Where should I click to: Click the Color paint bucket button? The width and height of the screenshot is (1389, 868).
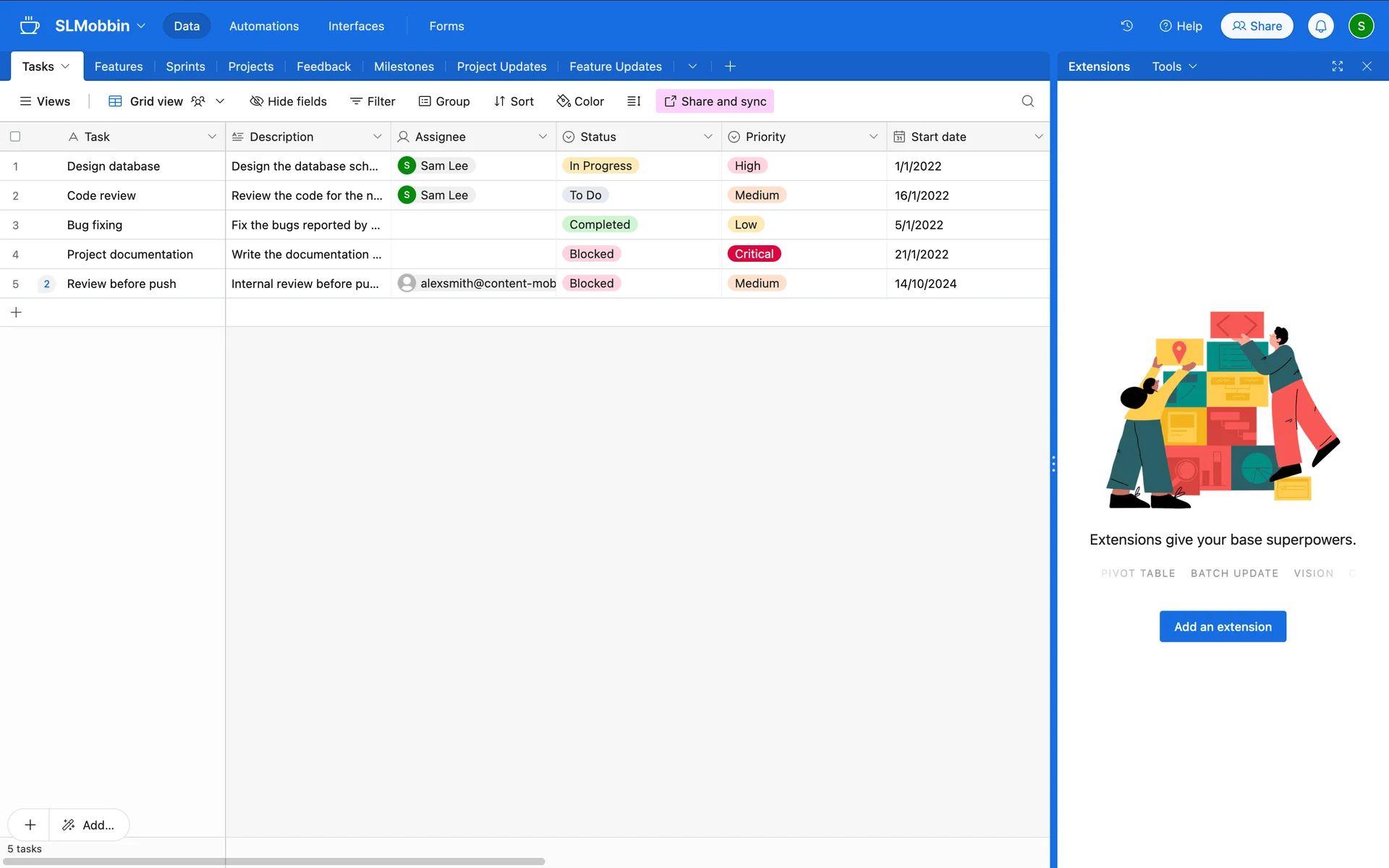[x=580, y=101]
